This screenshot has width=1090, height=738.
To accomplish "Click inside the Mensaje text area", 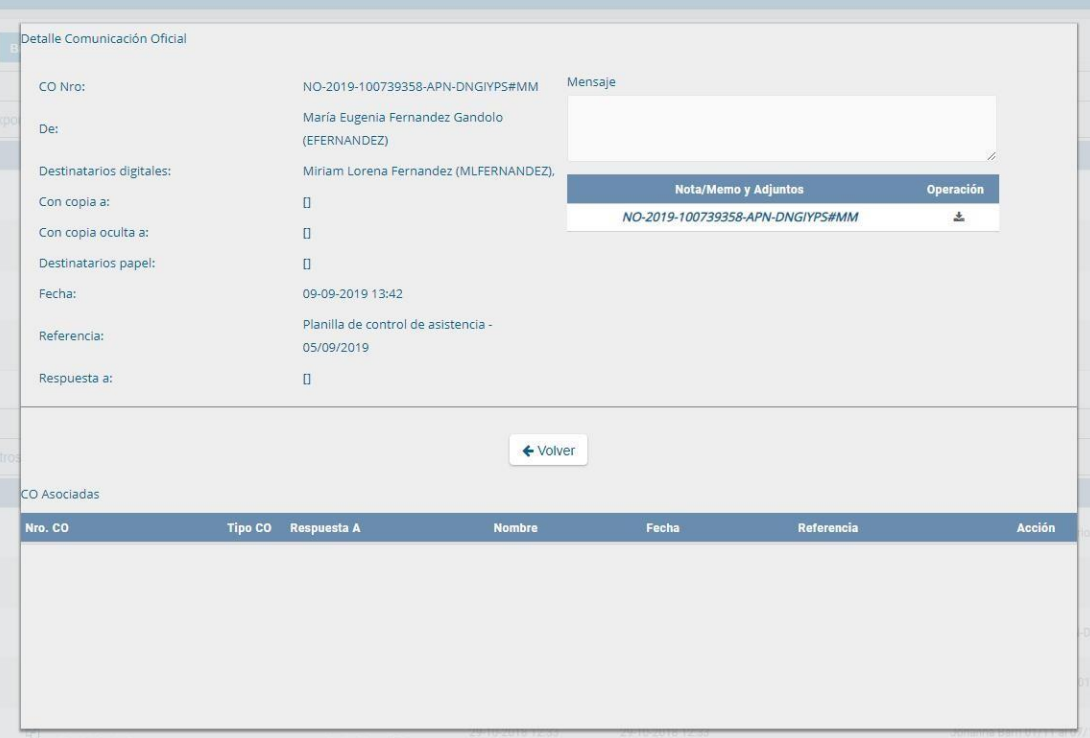I will [780, 128].
